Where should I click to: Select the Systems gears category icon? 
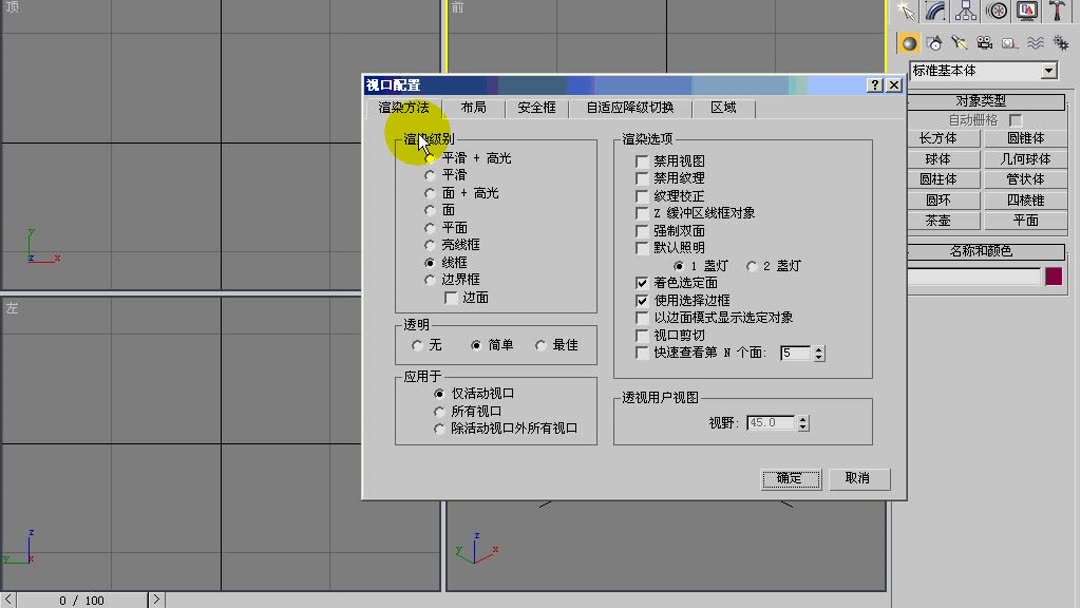coord(1062,43)
